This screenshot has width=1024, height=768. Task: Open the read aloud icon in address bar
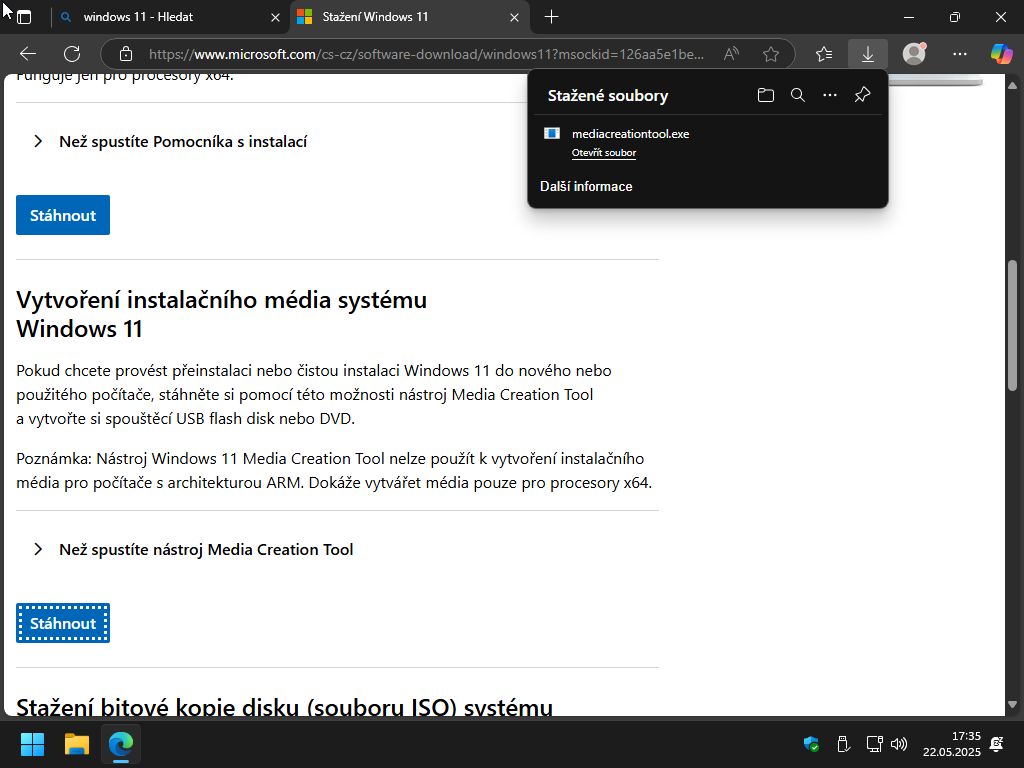[x=732, y=54]
